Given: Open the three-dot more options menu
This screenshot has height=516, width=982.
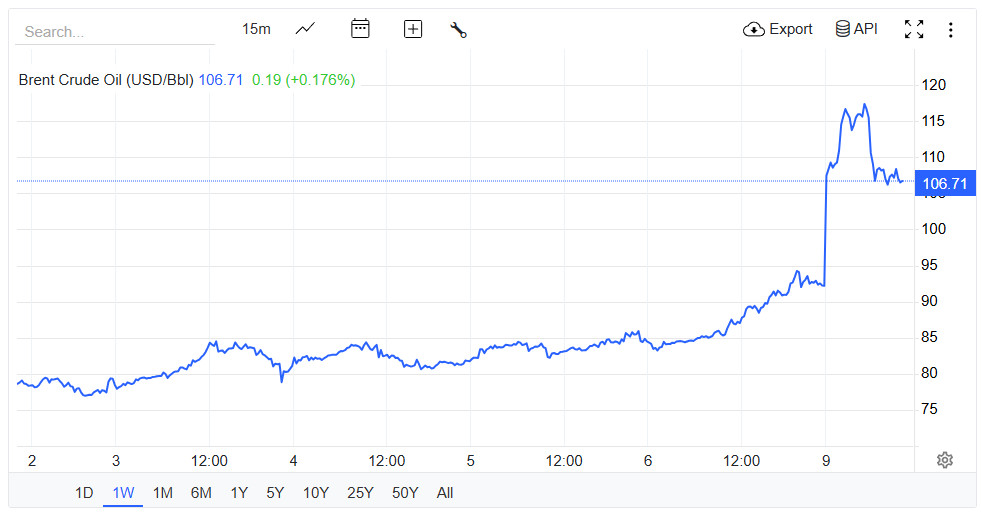Looking at the screenshot, I should tap(950, 29).
